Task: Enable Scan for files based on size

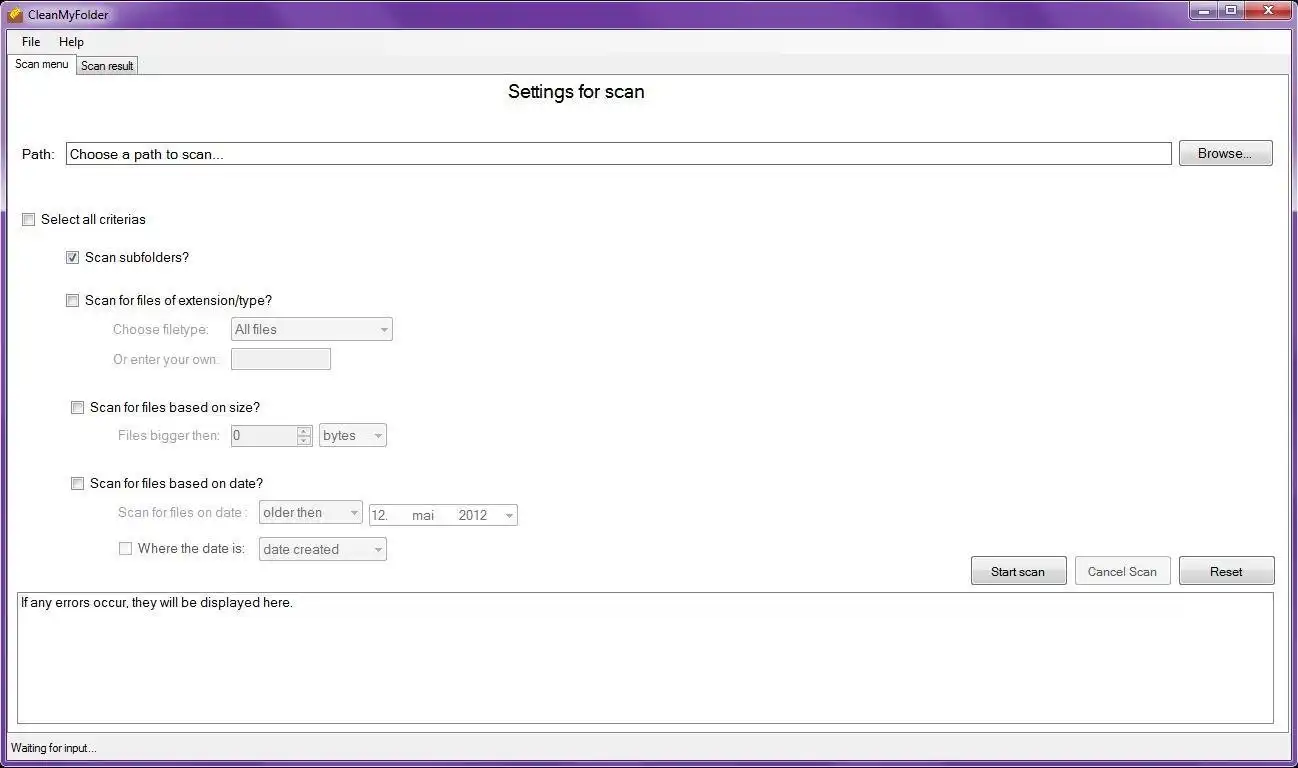Action: click(x=78, y=408)
